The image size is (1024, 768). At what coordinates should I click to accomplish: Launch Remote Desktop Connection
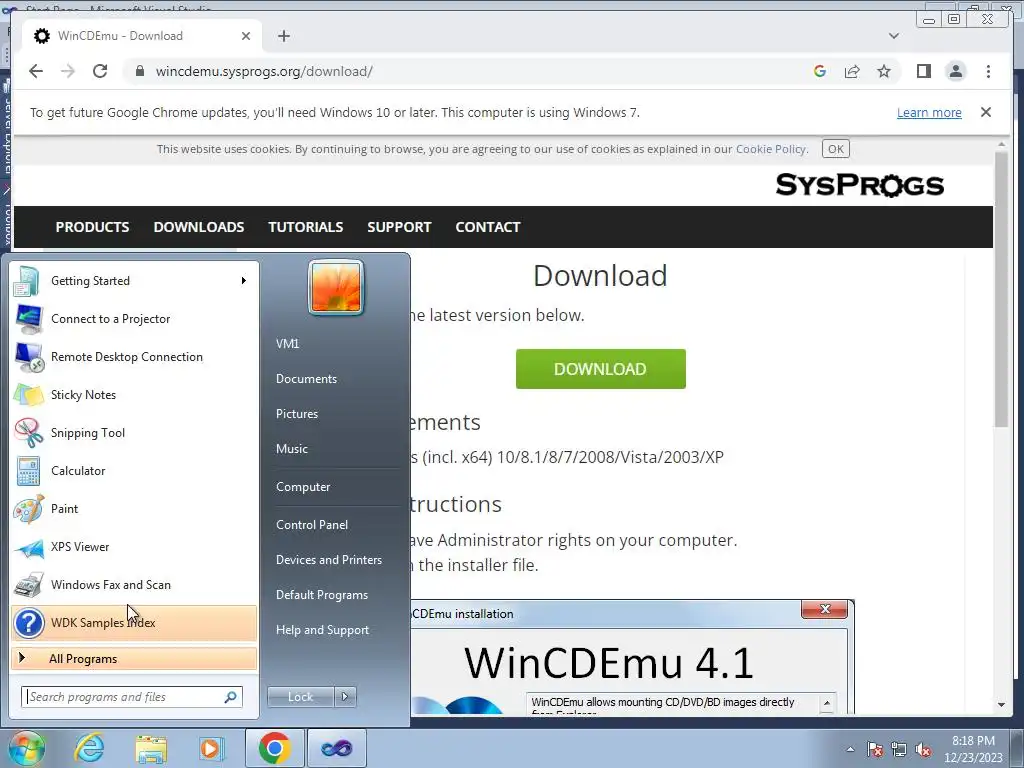134,357
